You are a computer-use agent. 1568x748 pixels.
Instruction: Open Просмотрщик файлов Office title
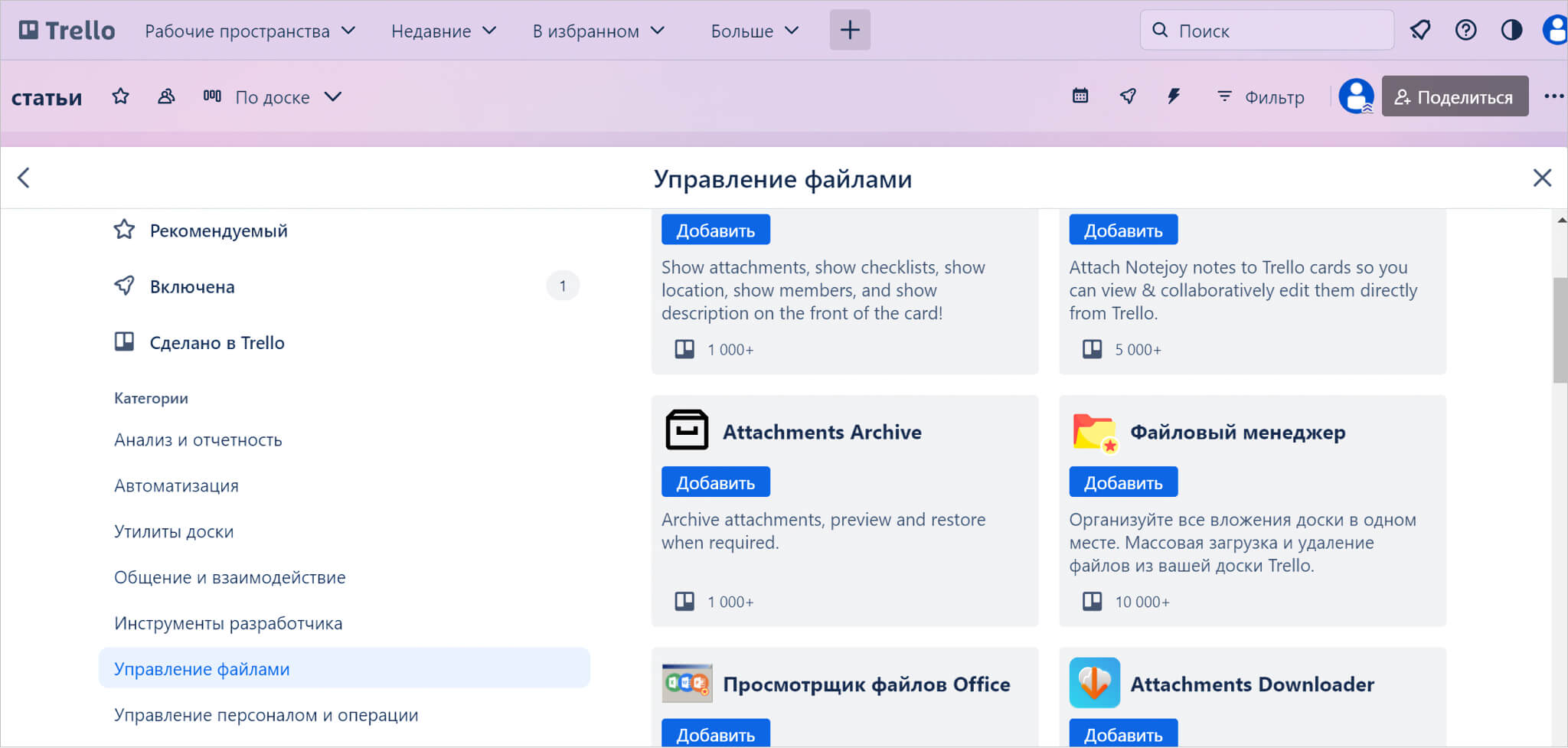[x=866, y=684]
